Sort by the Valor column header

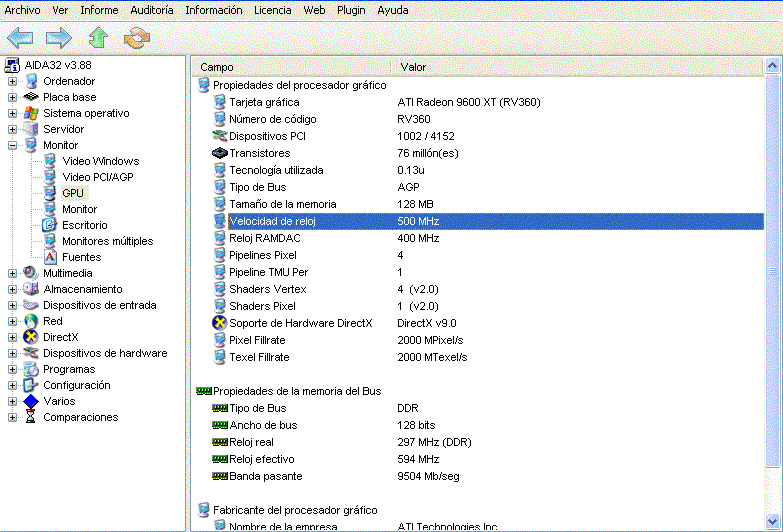point(577,67)
